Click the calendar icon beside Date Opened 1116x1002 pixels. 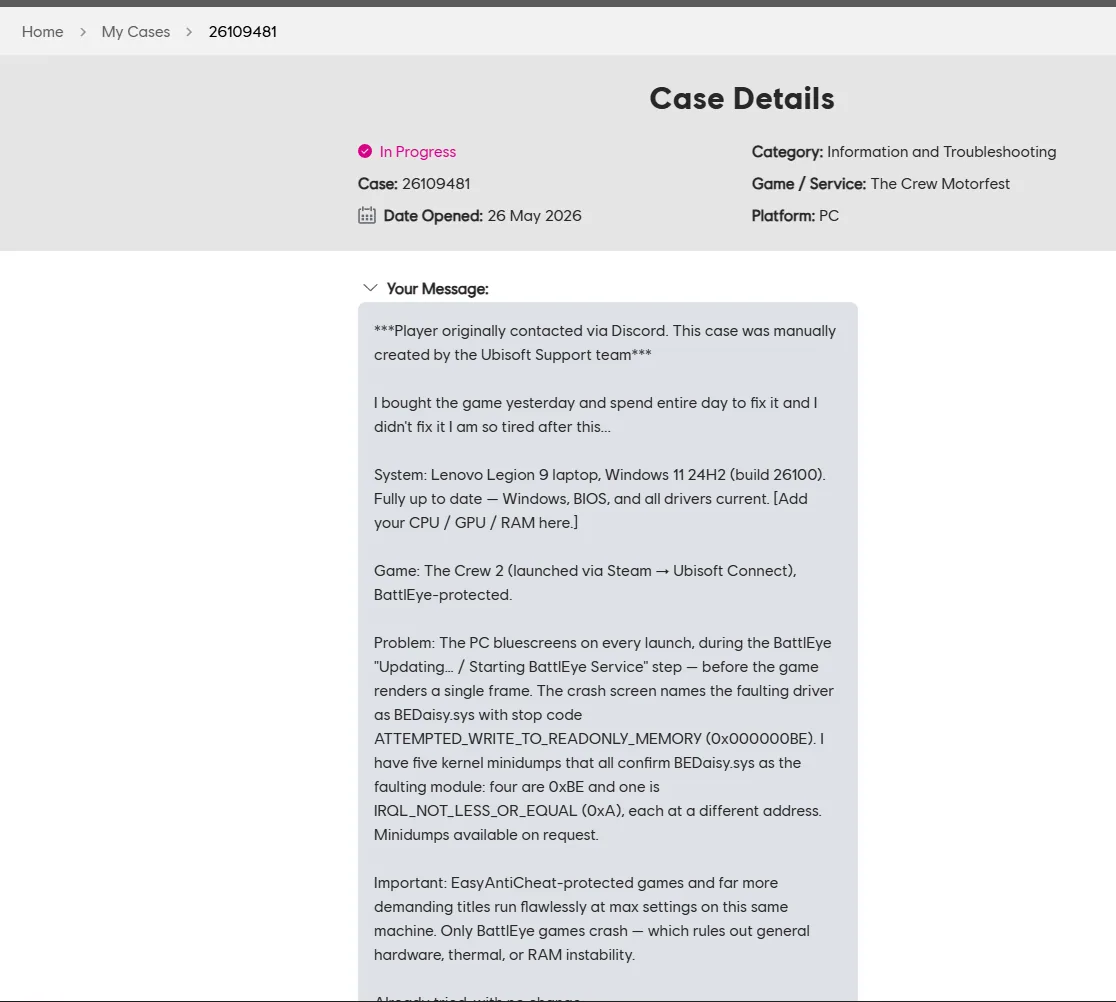[367, 216]
